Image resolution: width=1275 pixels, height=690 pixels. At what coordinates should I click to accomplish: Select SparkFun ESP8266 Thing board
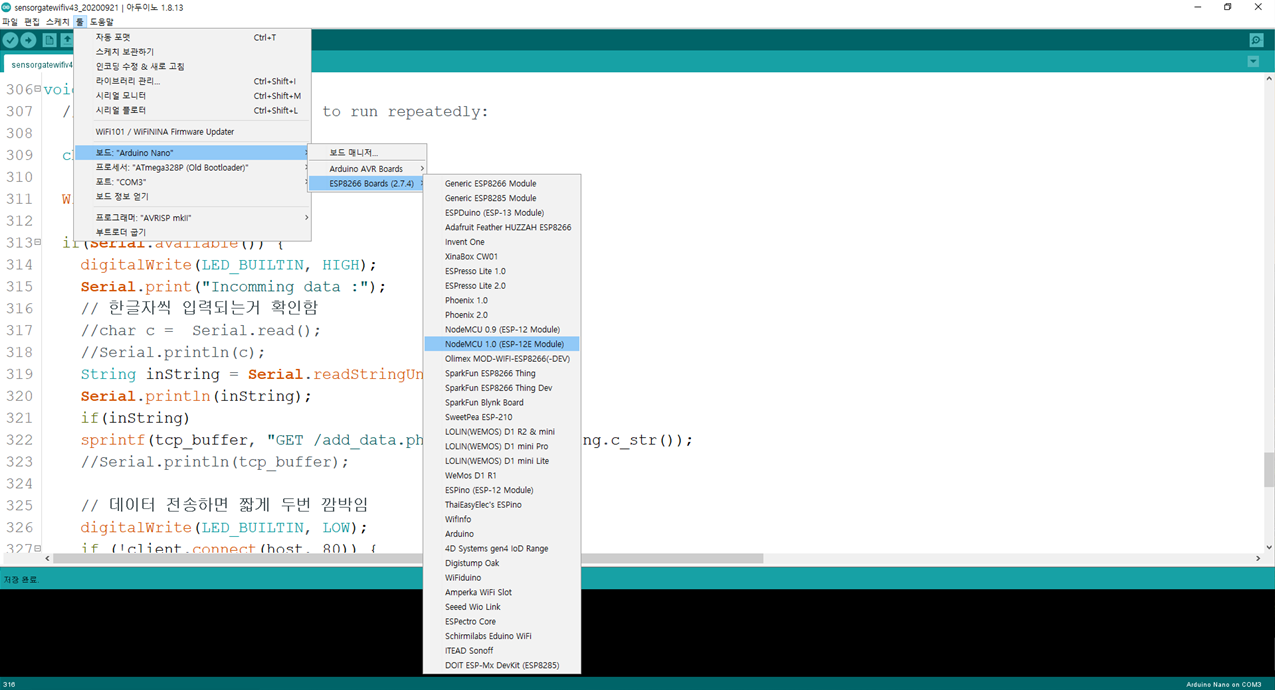(x=502, y=373)
